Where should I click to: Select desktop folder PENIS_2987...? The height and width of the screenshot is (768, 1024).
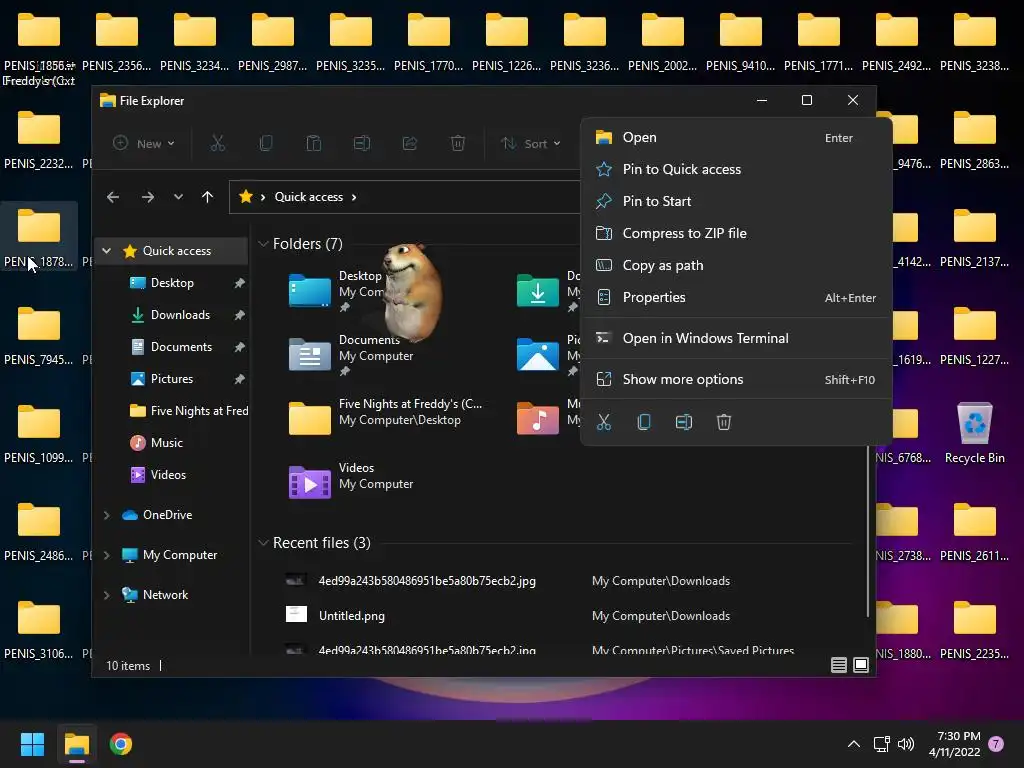272,41
